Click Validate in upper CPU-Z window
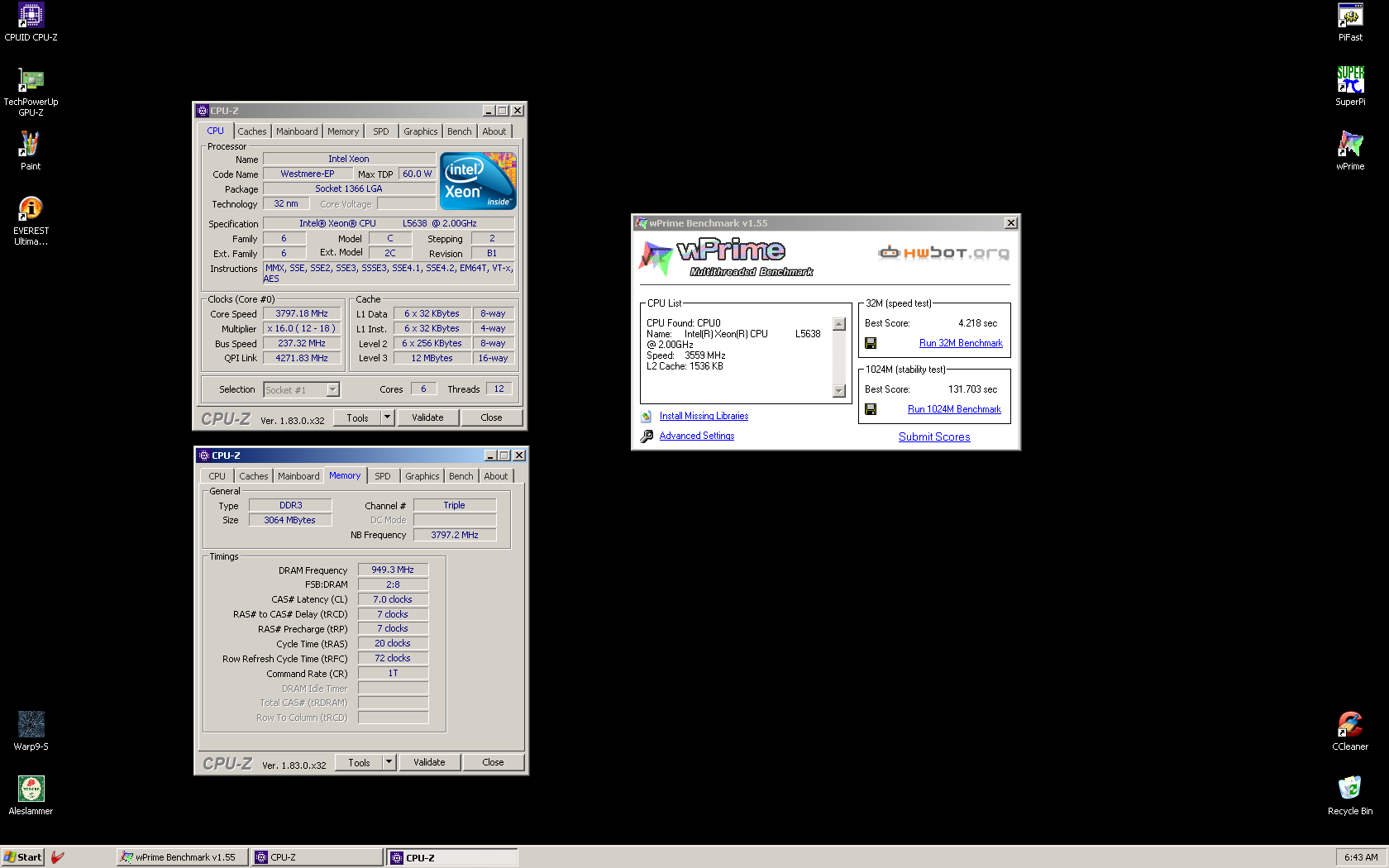This screenshot has height=868, width=1389. click(427, 417)
